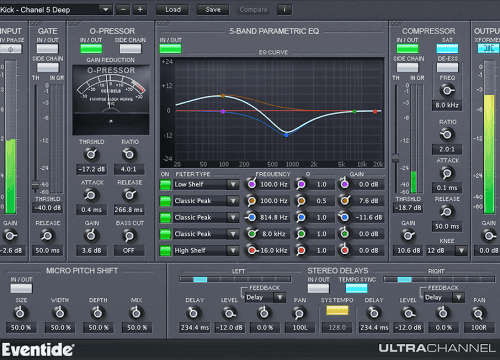Click the Micro Pitch Shift Depth knob
This screenshot has width=500, height=360.
98,313
